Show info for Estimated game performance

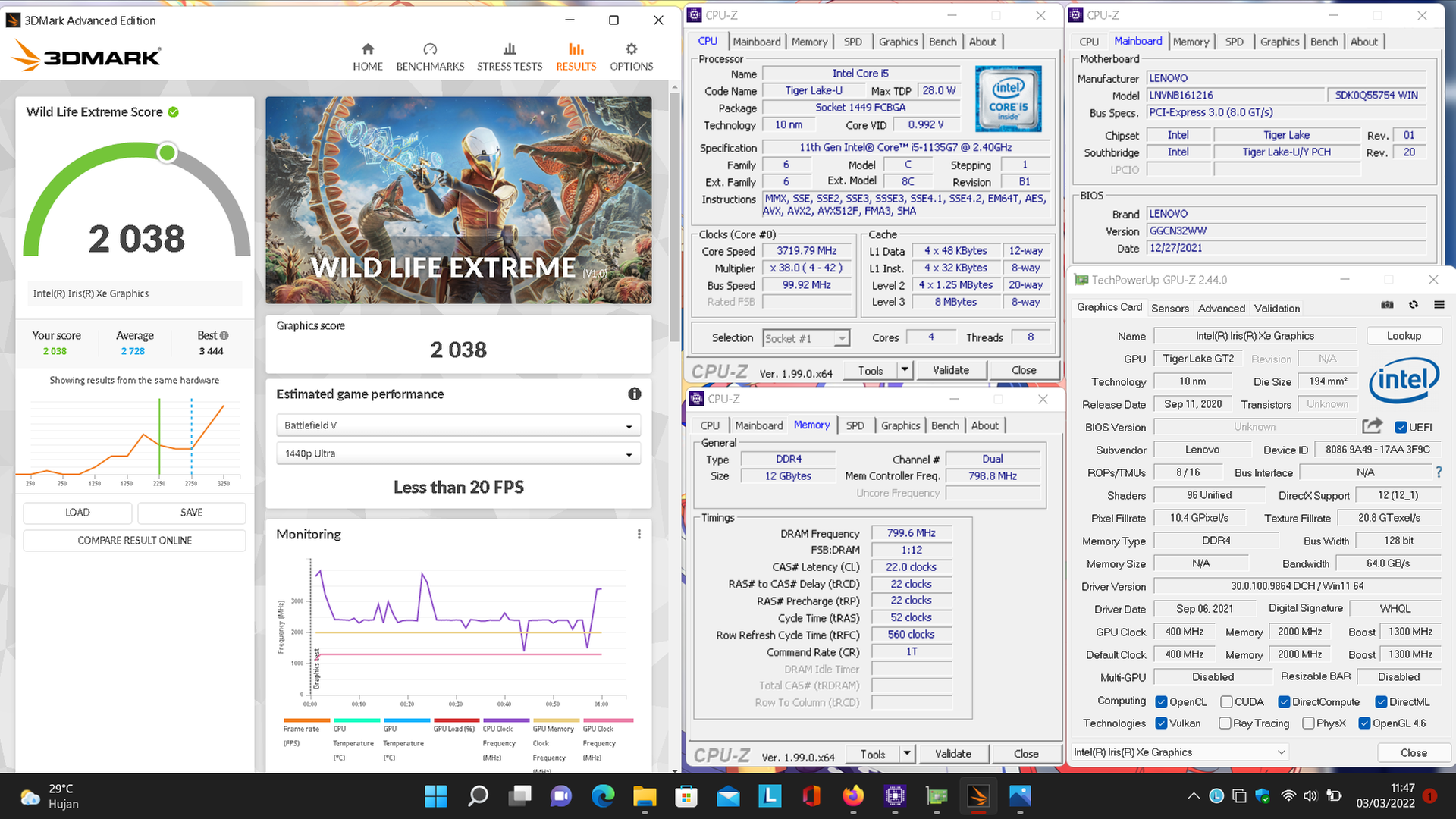(635, 394)
